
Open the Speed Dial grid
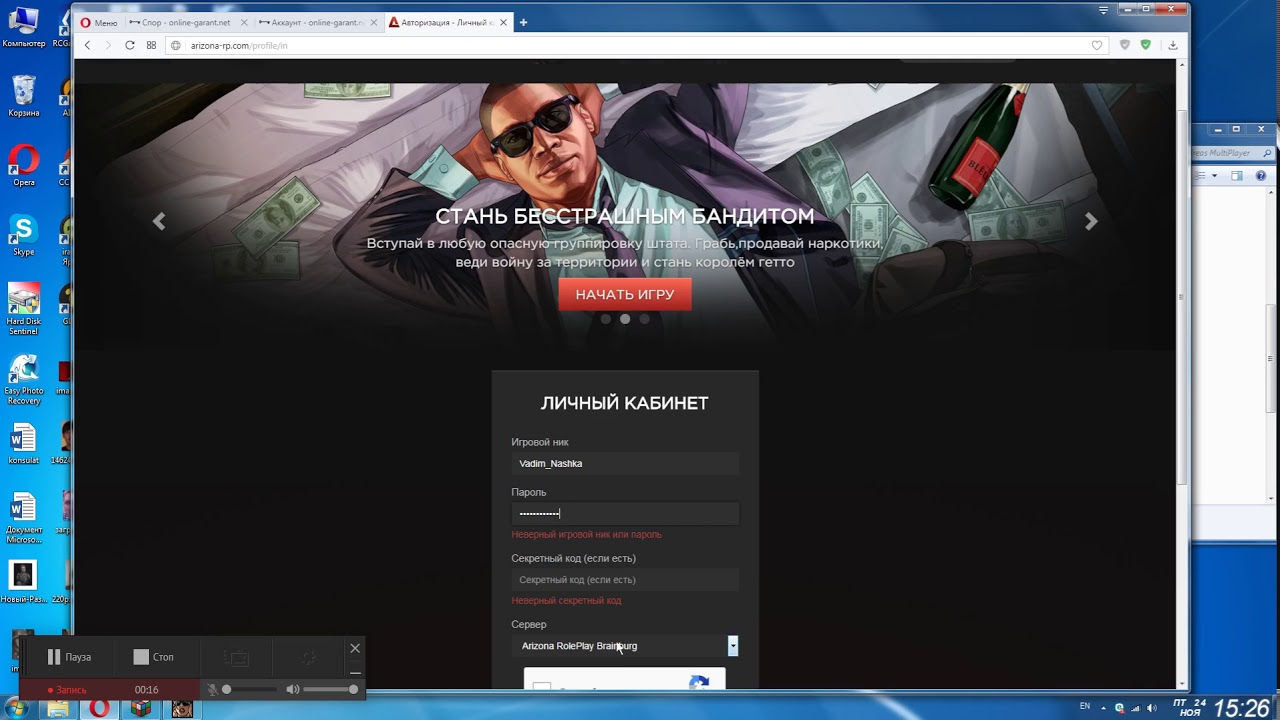pyautogui.click(x=151, y=45)
